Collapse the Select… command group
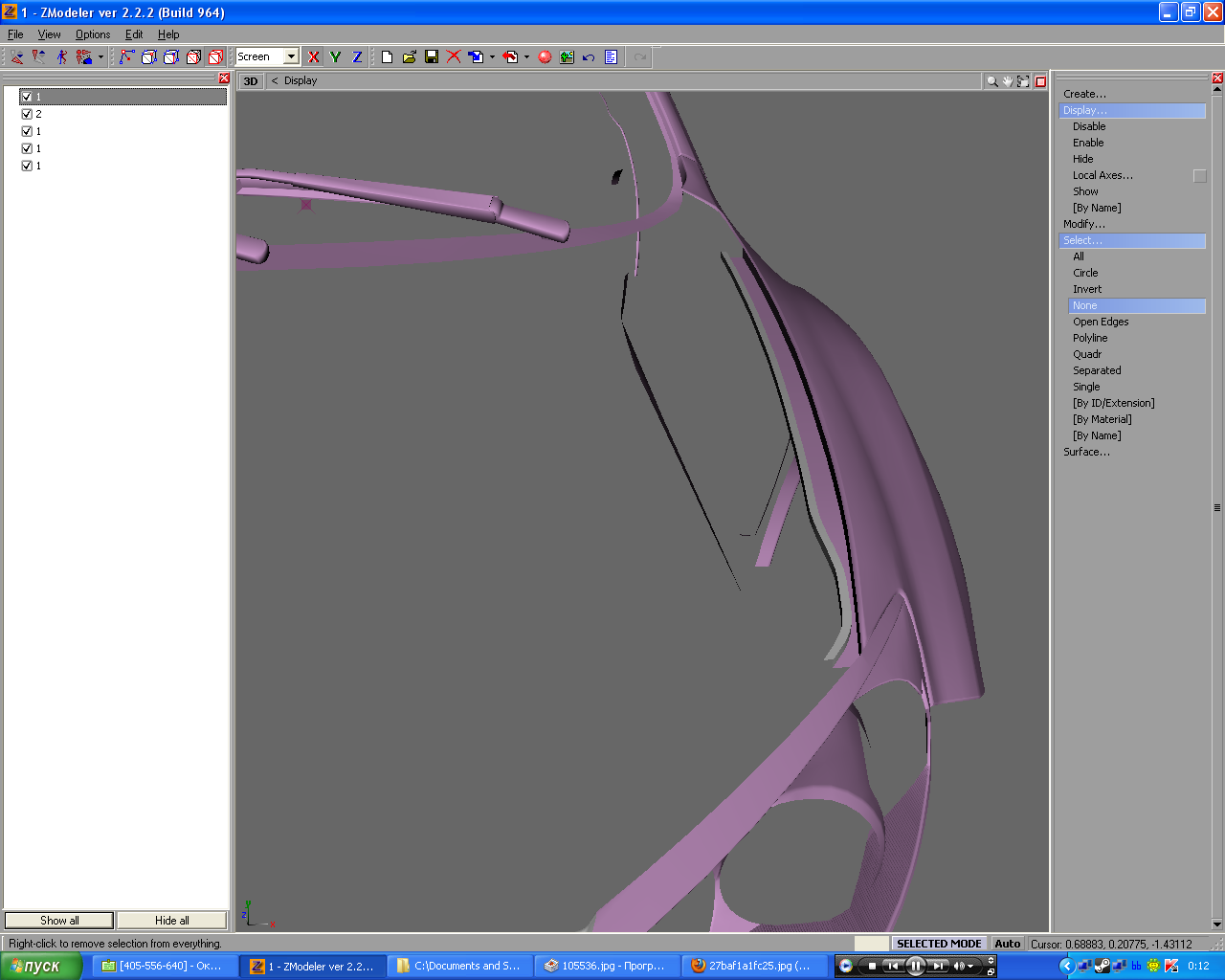The image size is (1225, 980). 1132,240
